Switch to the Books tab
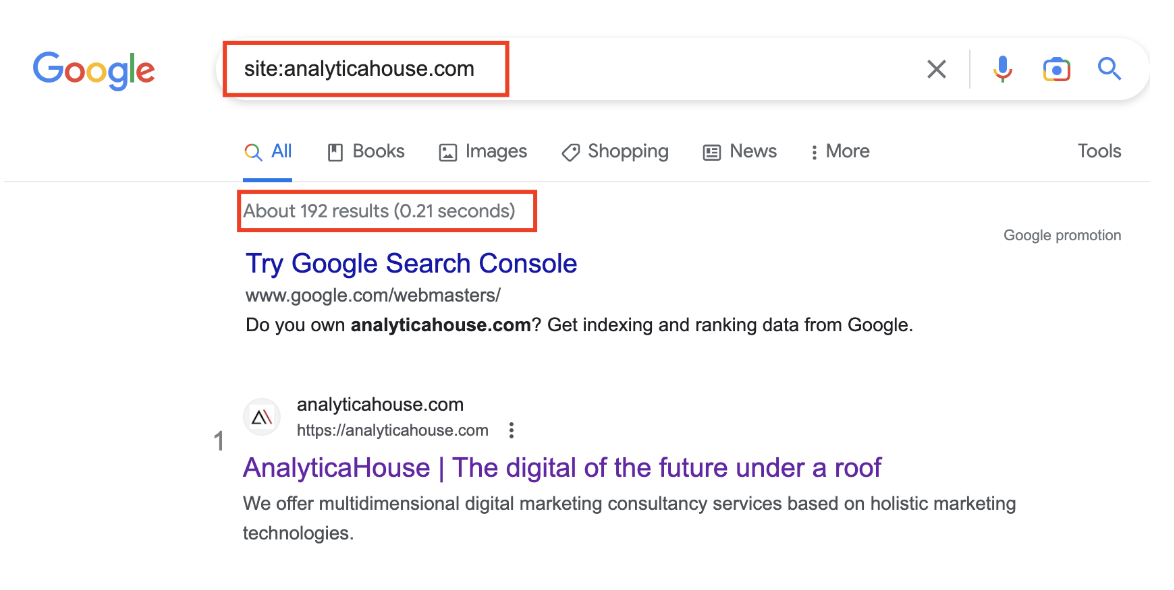Viewport: 1174px width, 590px height. [x=366, y=152]
